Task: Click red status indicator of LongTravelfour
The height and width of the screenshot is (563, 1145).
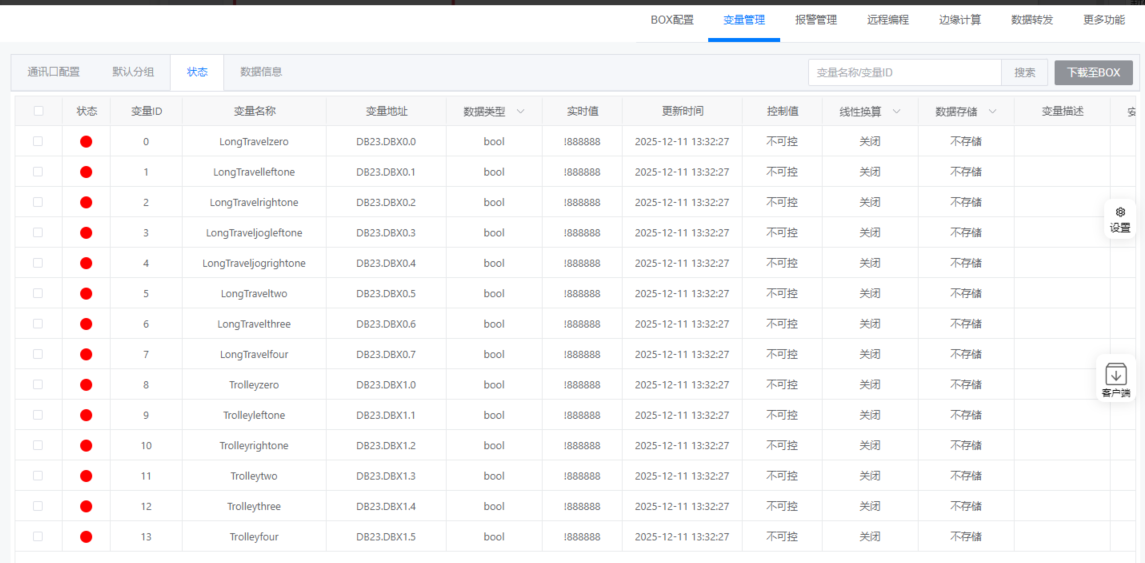Action: [86, 355]
